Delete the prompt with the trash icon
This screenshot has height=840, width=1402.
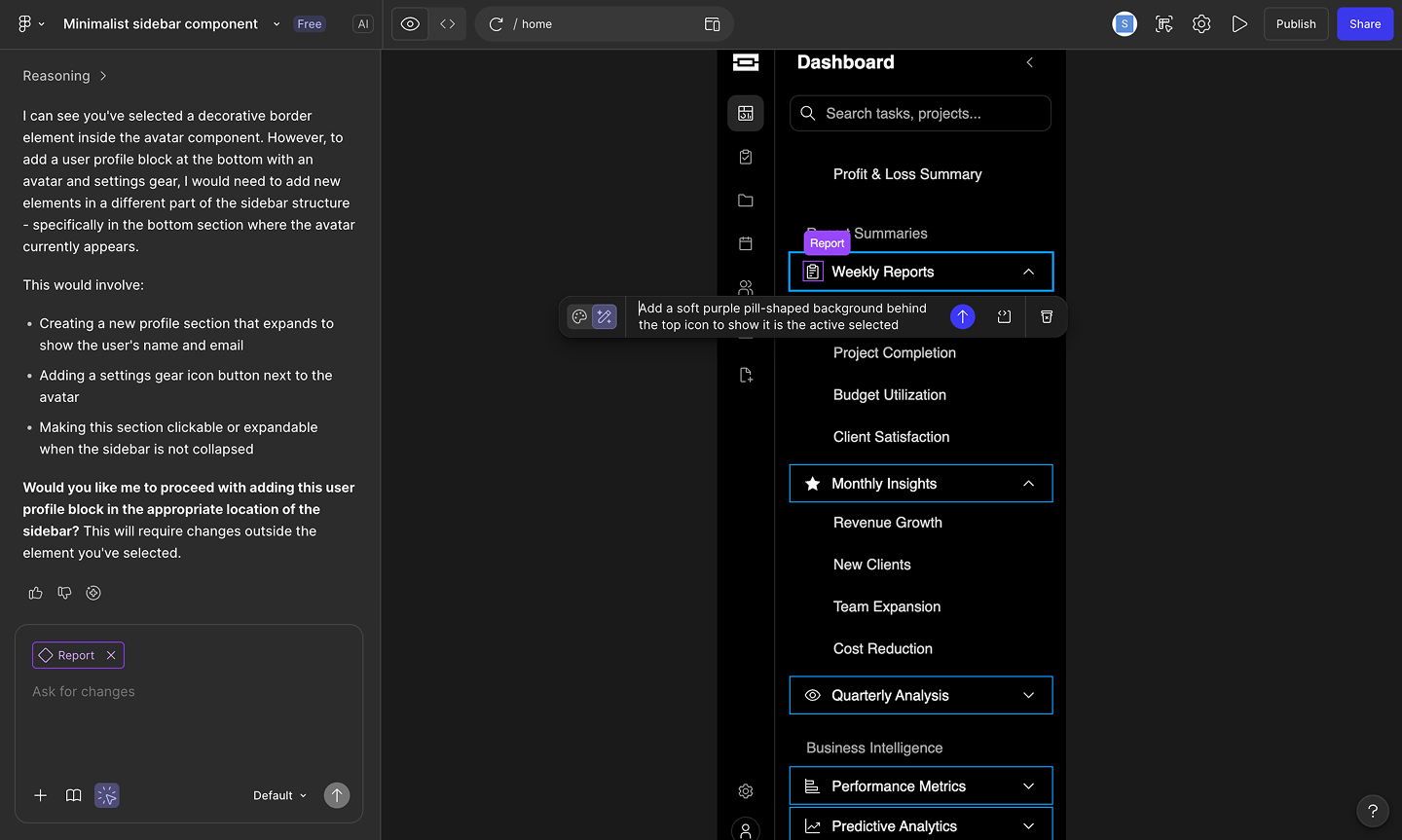[1046, 316]
